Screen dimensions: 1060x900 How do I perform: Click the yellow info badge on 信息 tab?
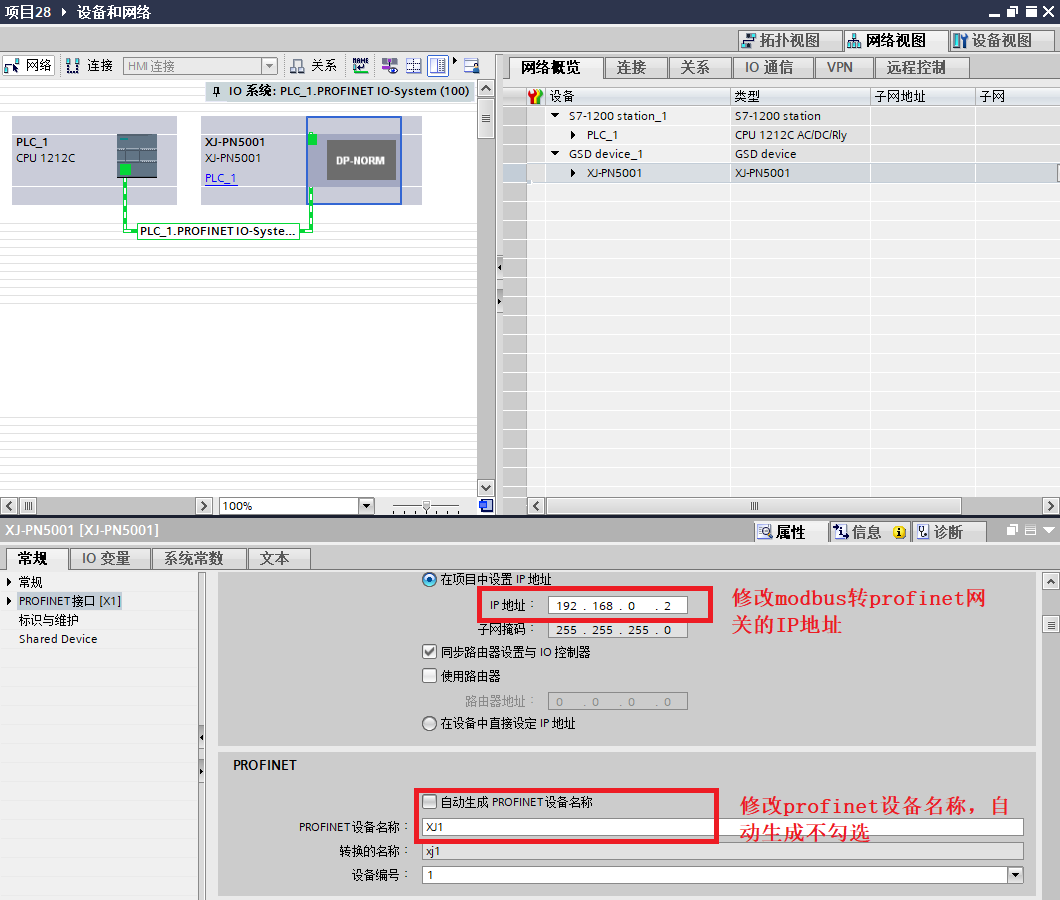899,533
